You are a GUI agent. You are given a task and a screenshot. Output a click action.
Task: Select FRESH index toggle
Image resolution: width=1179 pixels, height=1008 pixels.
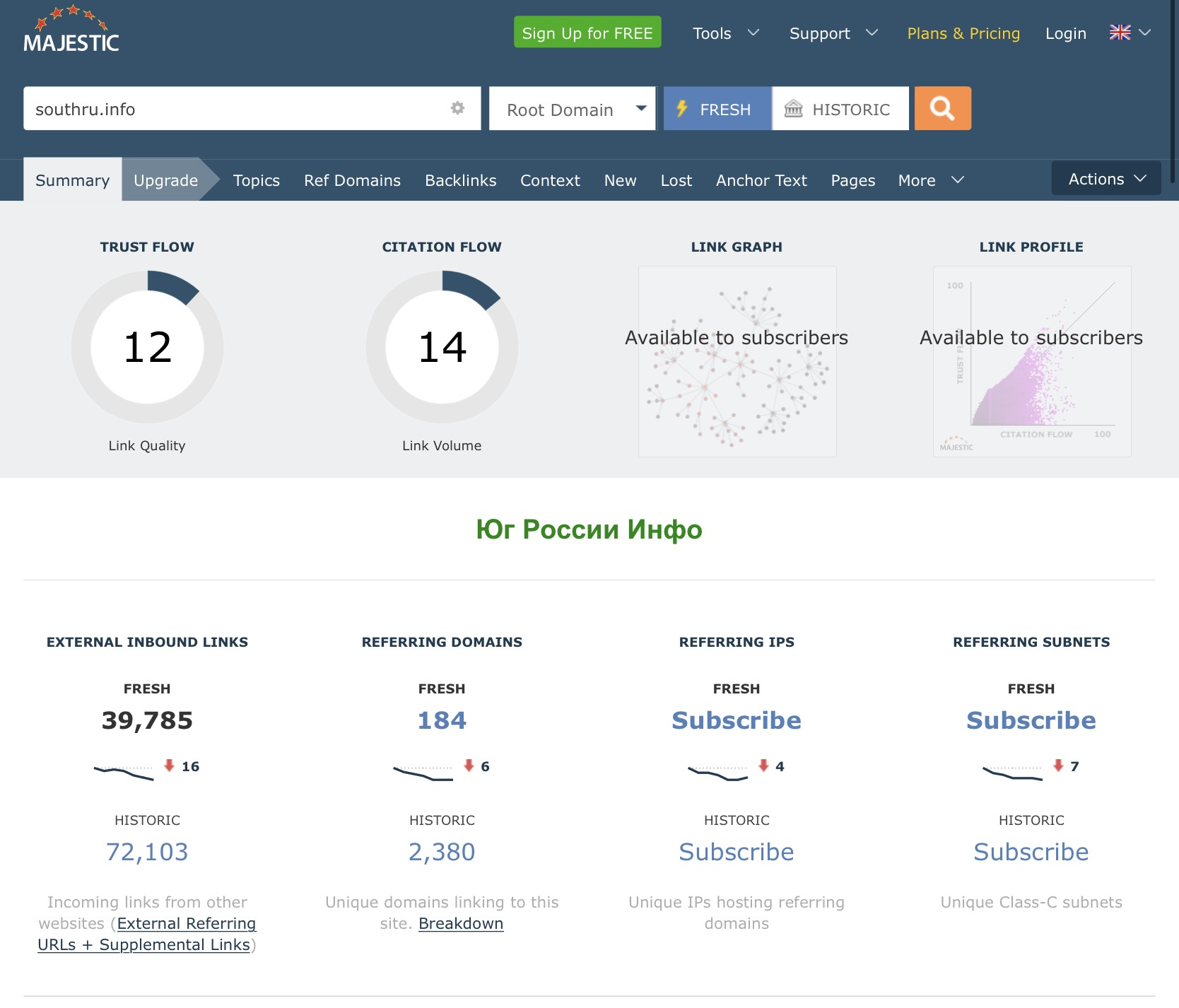click(717, 109)
